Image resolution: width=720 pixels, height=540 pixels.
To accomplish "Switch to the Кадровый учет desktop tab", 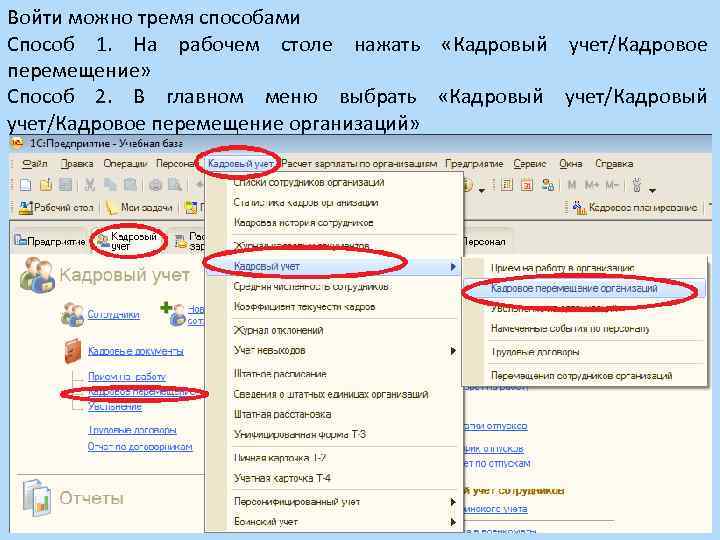I will (x=128, y=241).
